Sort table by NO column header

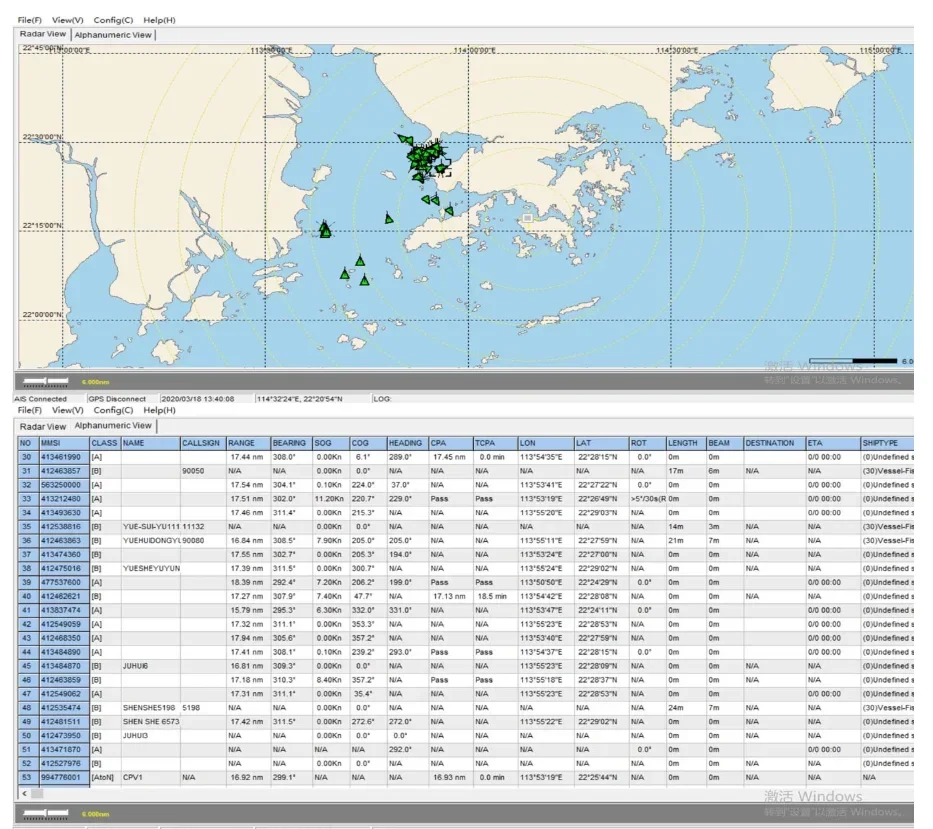click(x=28, y=443)
